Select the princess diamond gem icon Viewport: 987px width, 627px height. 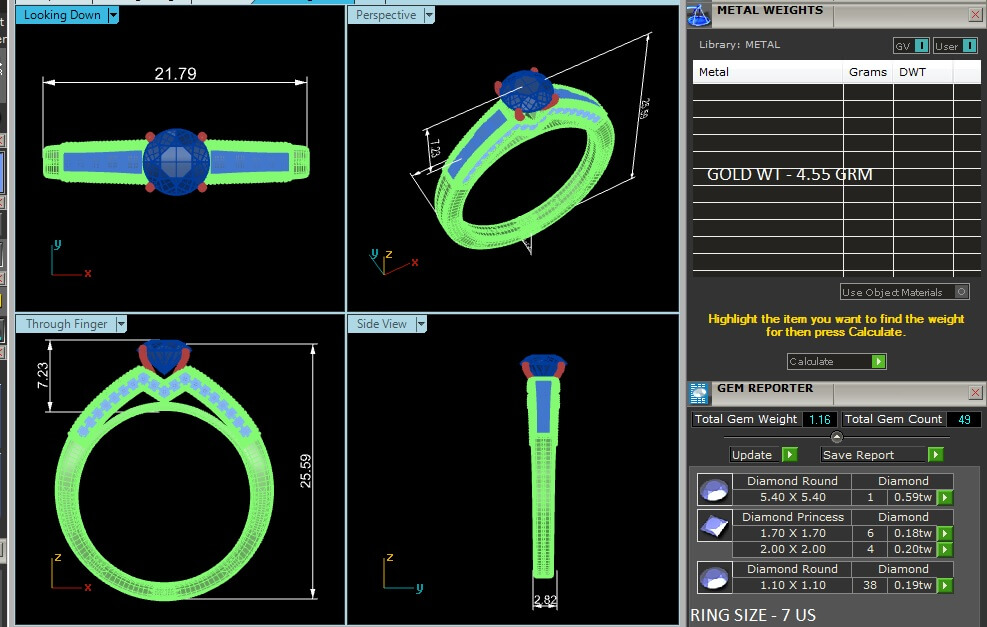[x=712, y=526]
